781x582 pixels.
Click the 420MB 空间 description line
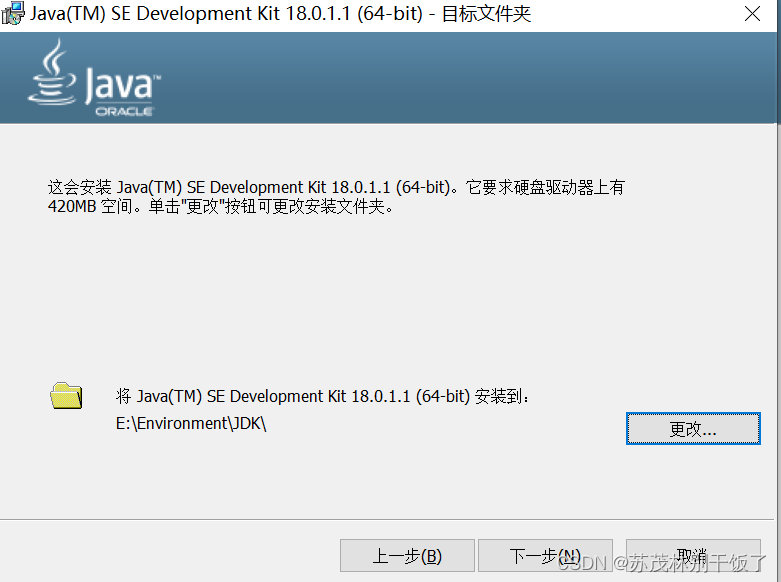[221, 206]
